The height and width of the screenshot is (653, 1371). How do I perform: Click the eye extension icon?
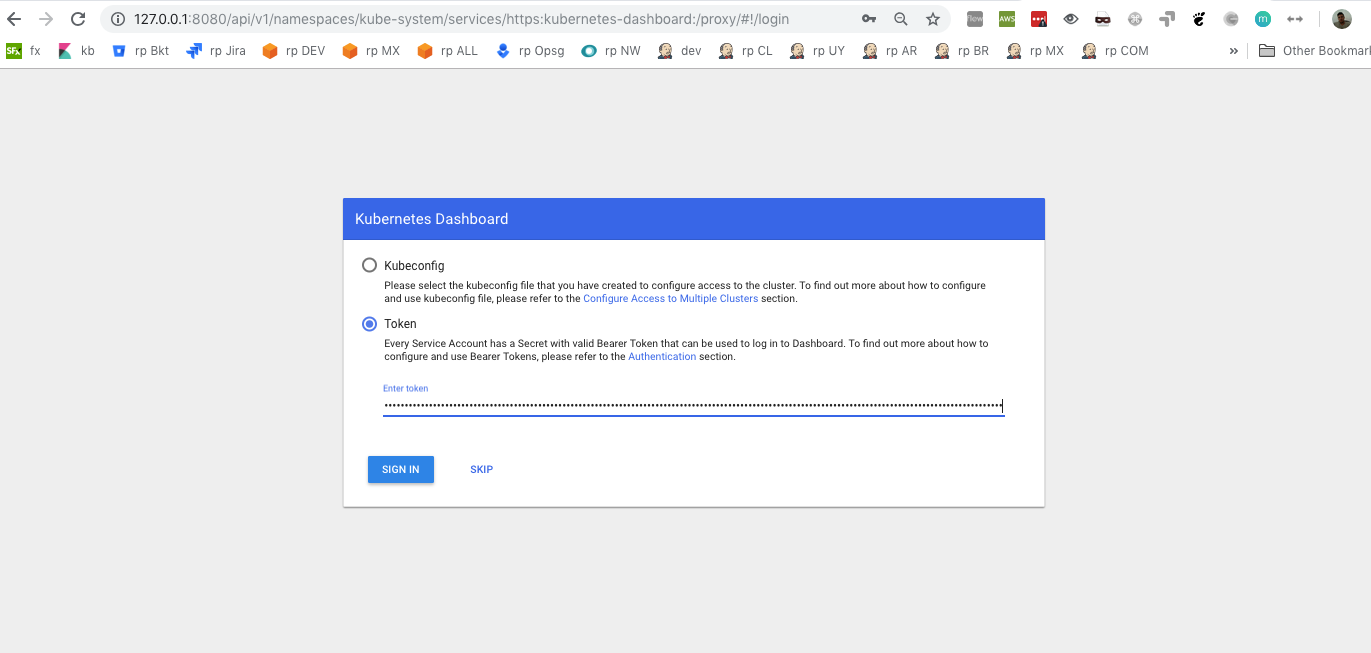(x=1071, y=19)
